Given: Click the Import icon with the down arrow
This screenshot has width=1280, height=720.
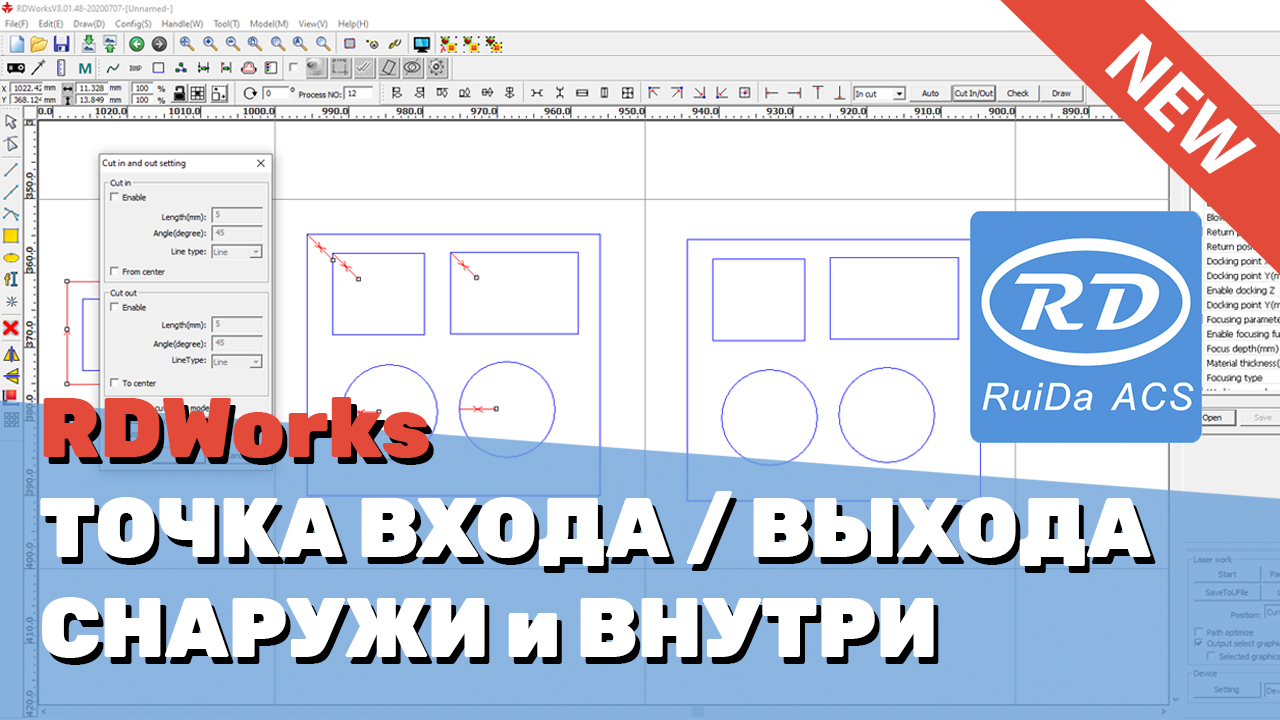Looking at the screenshot, I should [88, 44].
